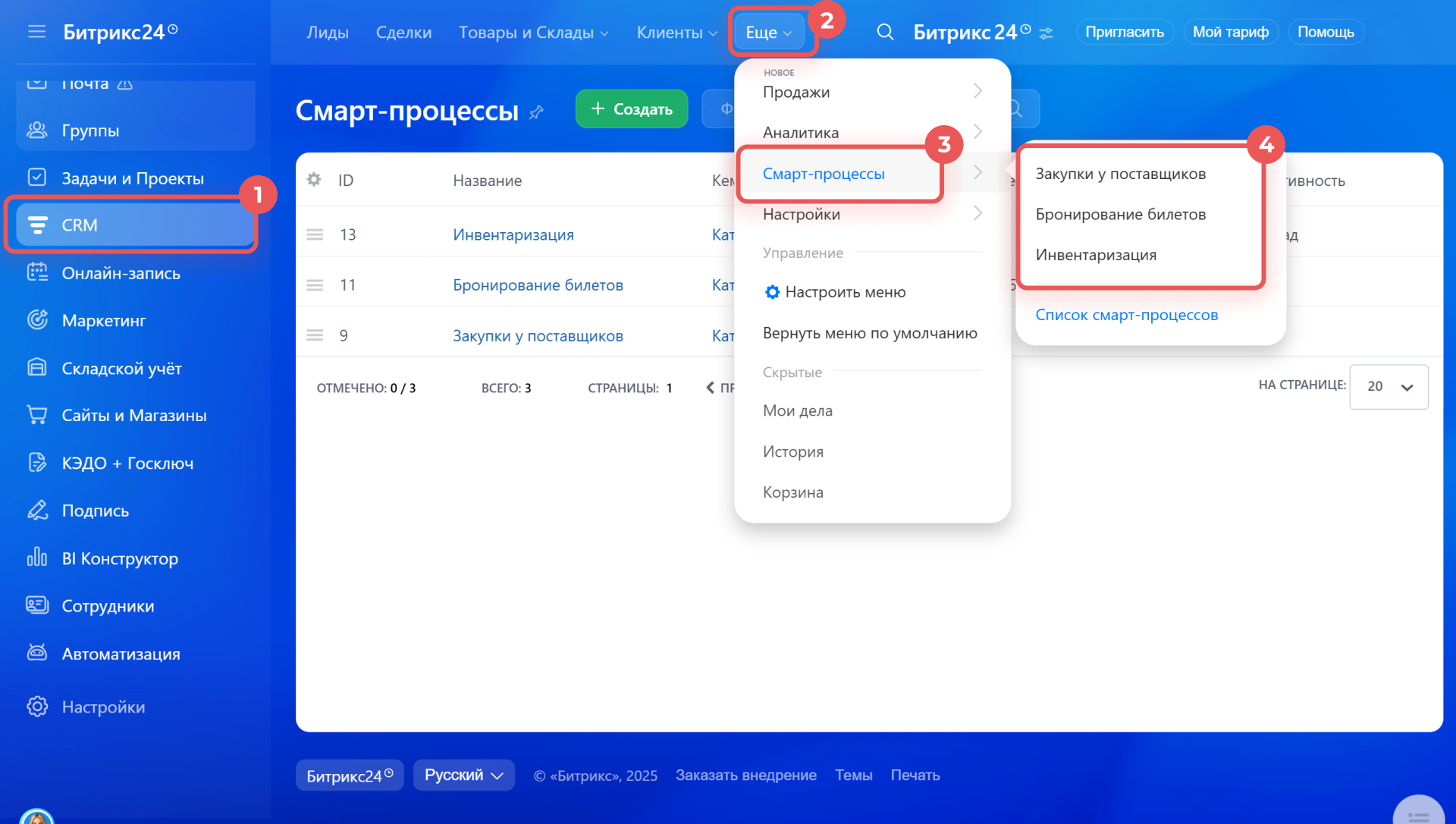Click the search magnifier icon in header
1456x824 pixels.
pyautogui.click(x=885, y=32)
